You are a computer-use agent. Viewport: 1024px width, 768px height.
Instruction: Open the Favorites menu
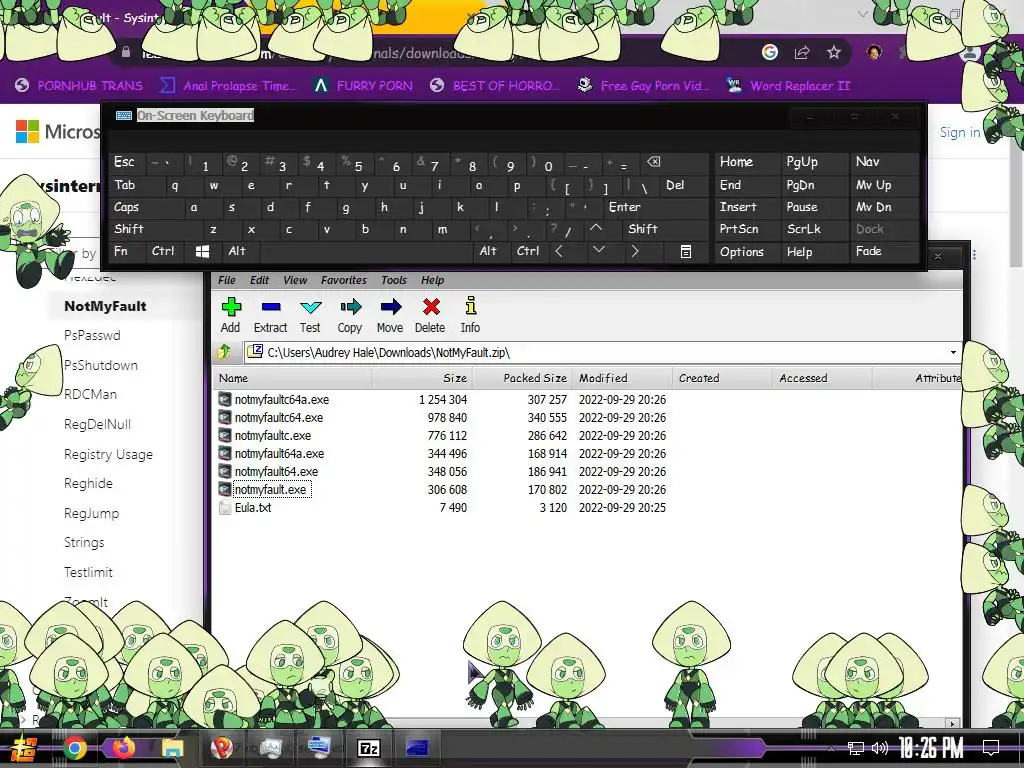[x=344, y=280]
